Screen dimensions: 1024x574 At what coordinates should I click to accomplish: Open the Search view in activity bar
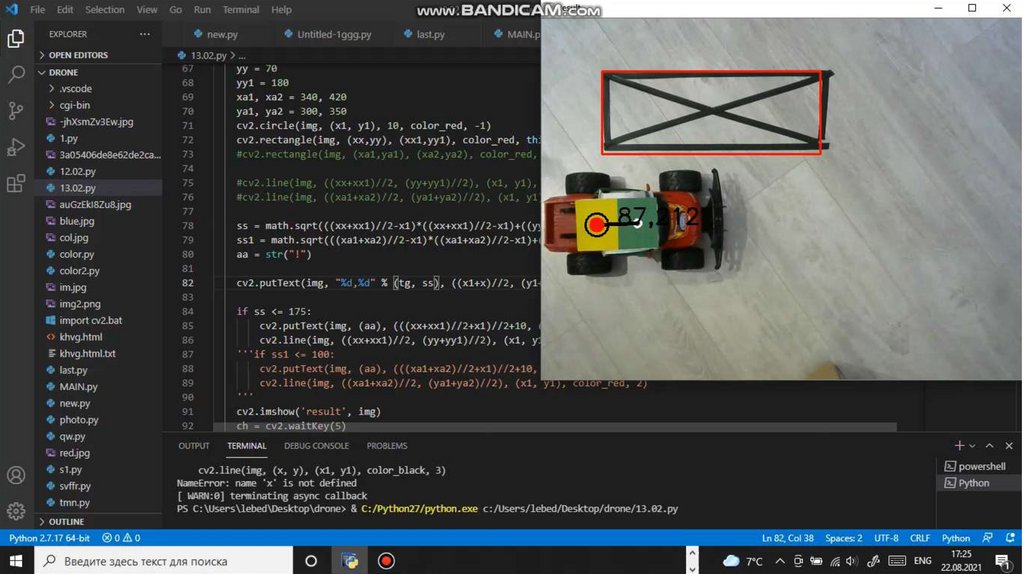coord(16,75)
